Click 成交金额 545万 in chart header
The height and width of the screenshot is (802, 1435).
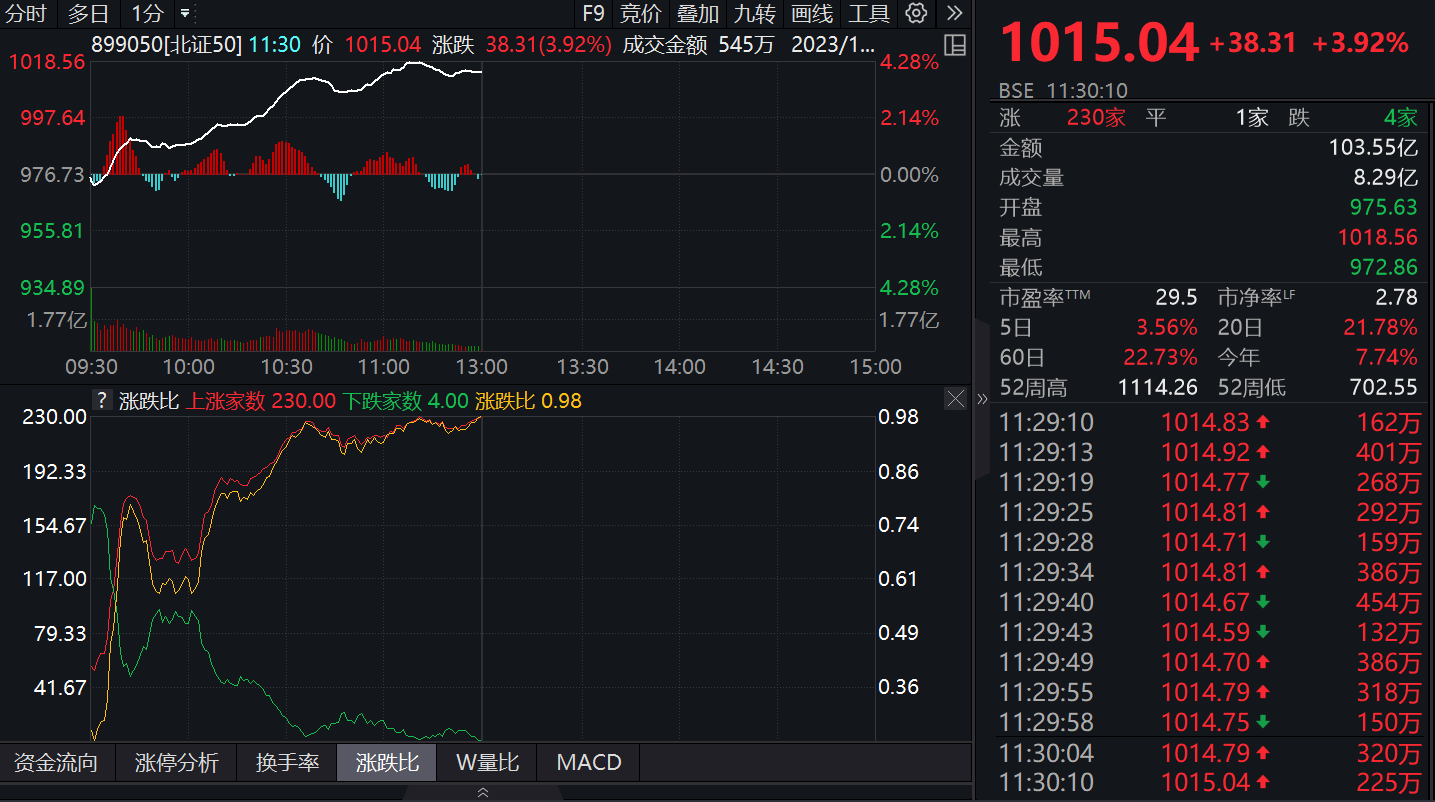coord(698,44)
